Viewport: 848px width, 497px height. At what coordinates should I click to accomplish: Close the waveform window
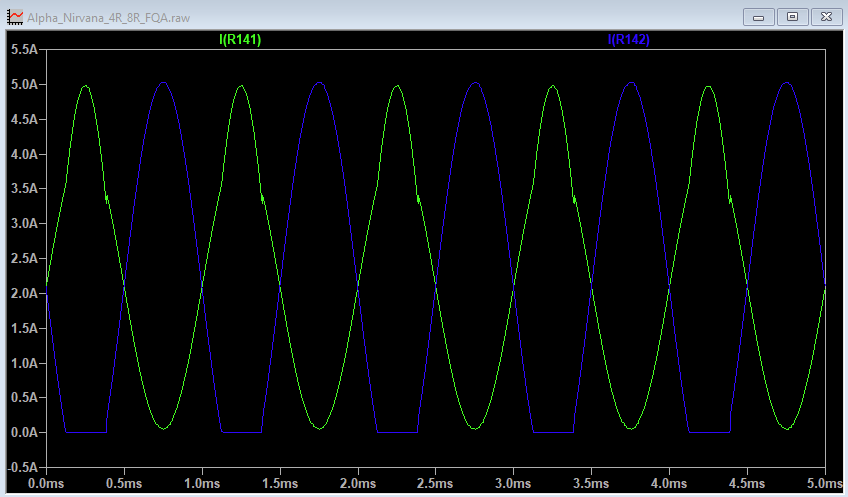[x=826, y=17]
